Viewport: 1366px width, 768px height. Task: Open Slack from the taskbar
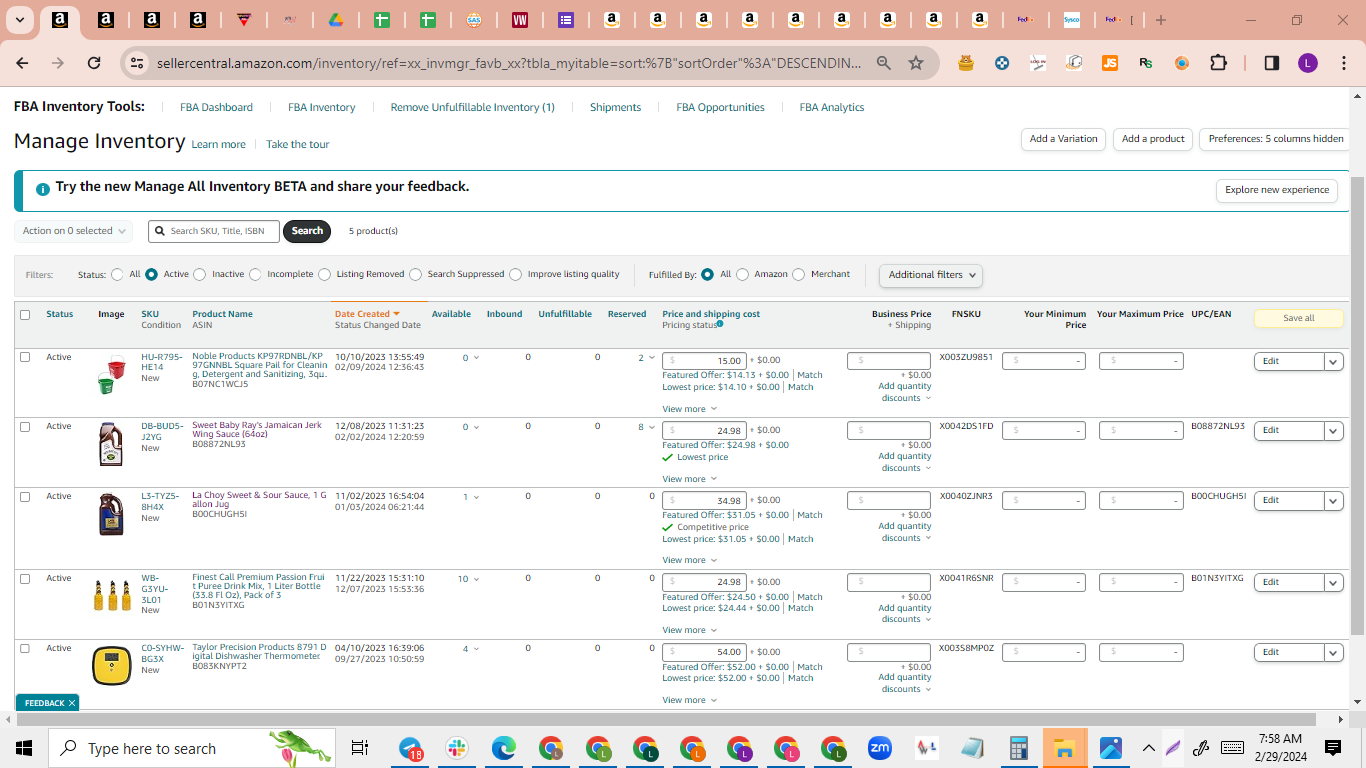pos(457,748)
